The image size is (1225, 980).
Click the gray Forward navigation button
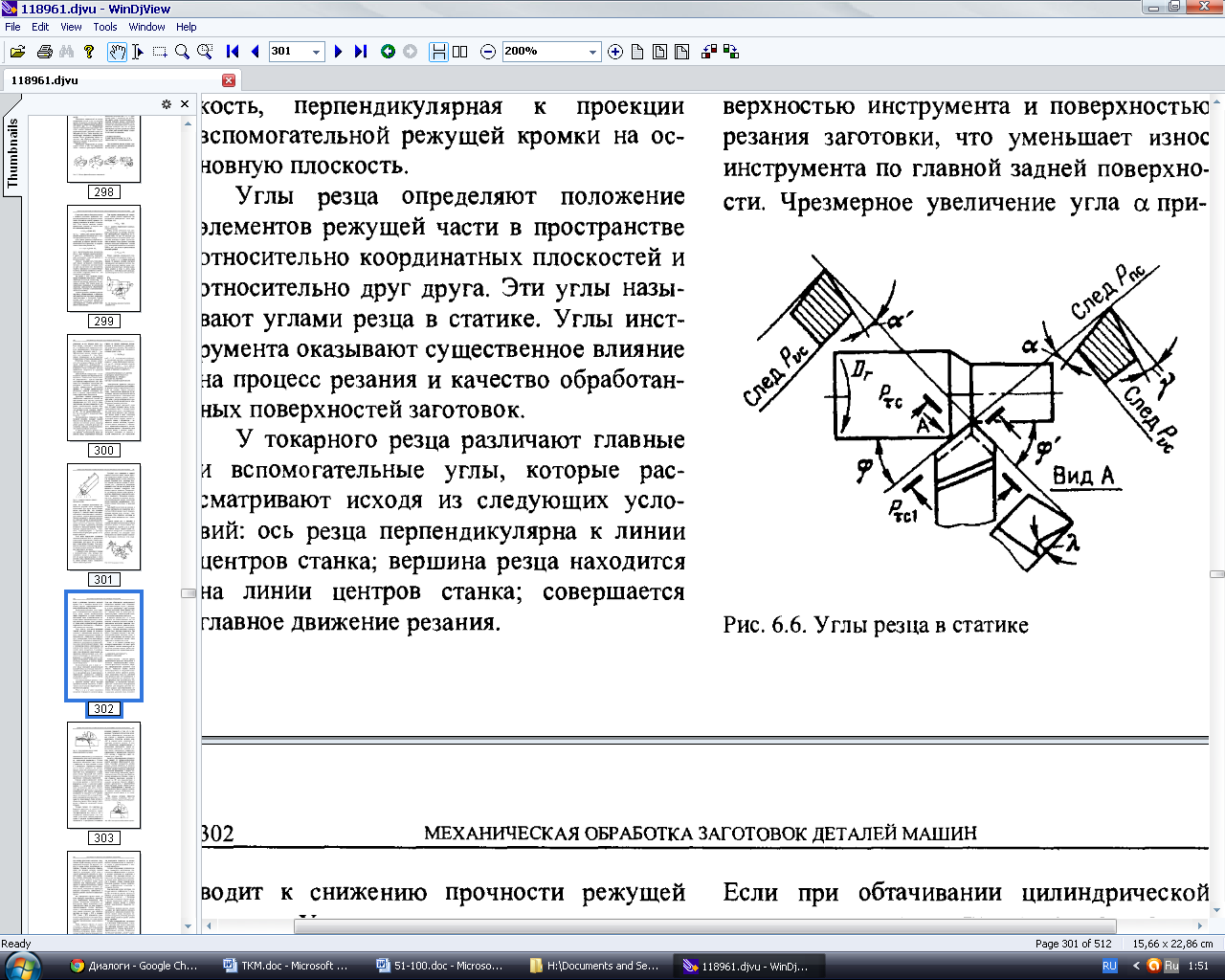click(x=411, y=52)
